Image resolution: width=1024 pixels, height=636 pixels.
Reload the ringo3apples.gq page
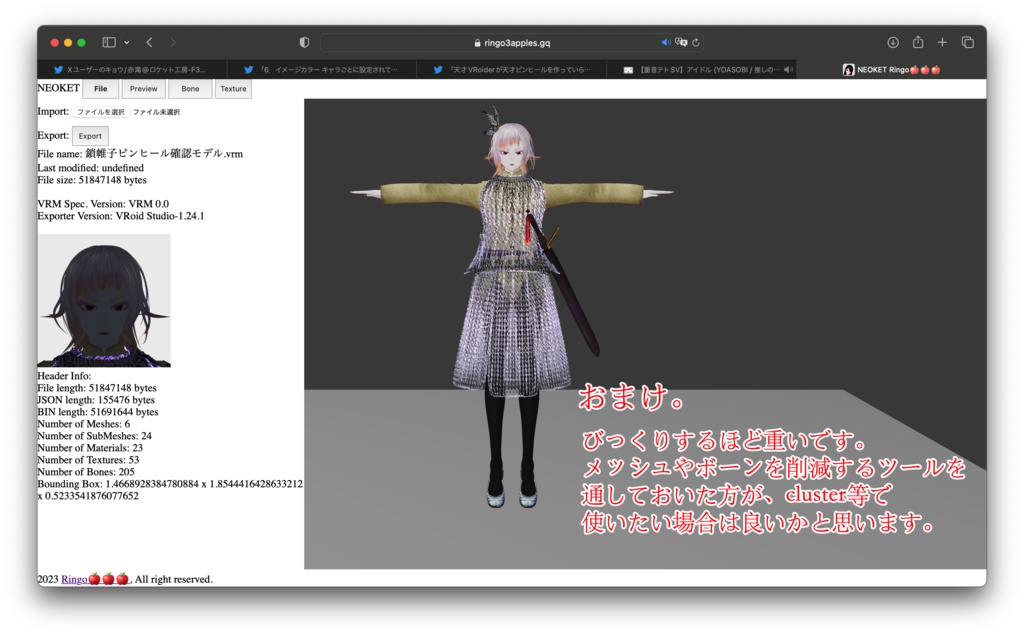pos(698,42)
